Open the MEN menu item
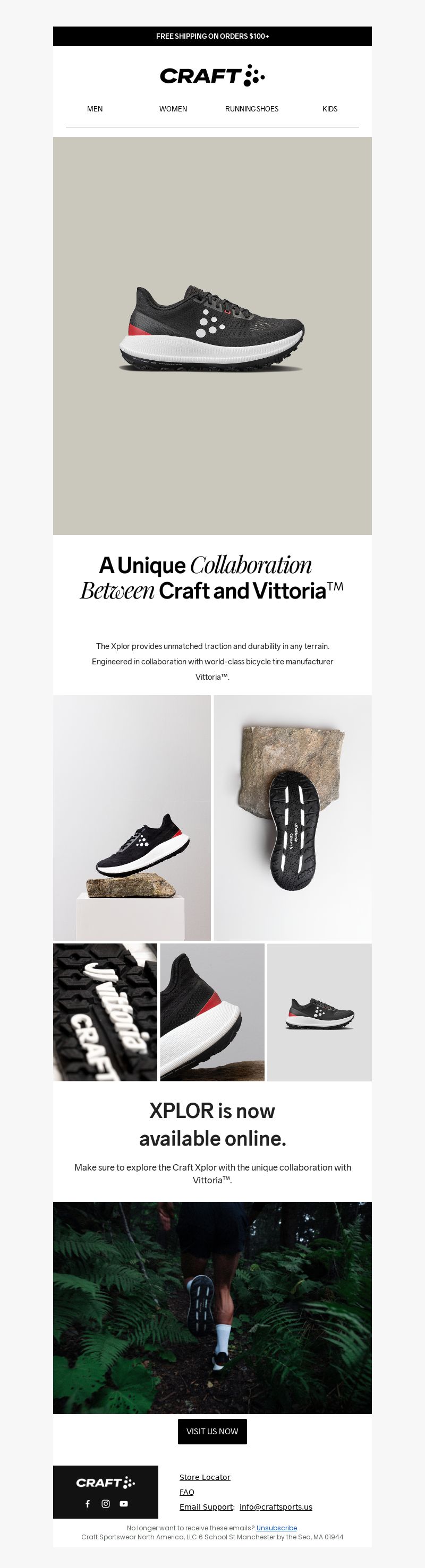 [95, 109]
